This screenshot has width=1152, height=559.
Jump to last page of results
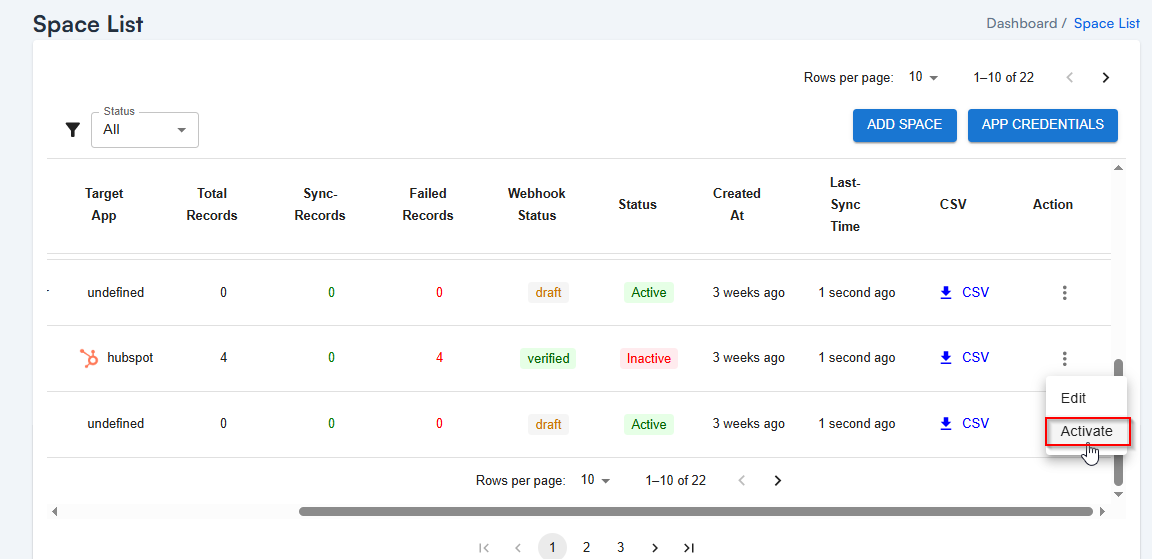pos(689,548)
